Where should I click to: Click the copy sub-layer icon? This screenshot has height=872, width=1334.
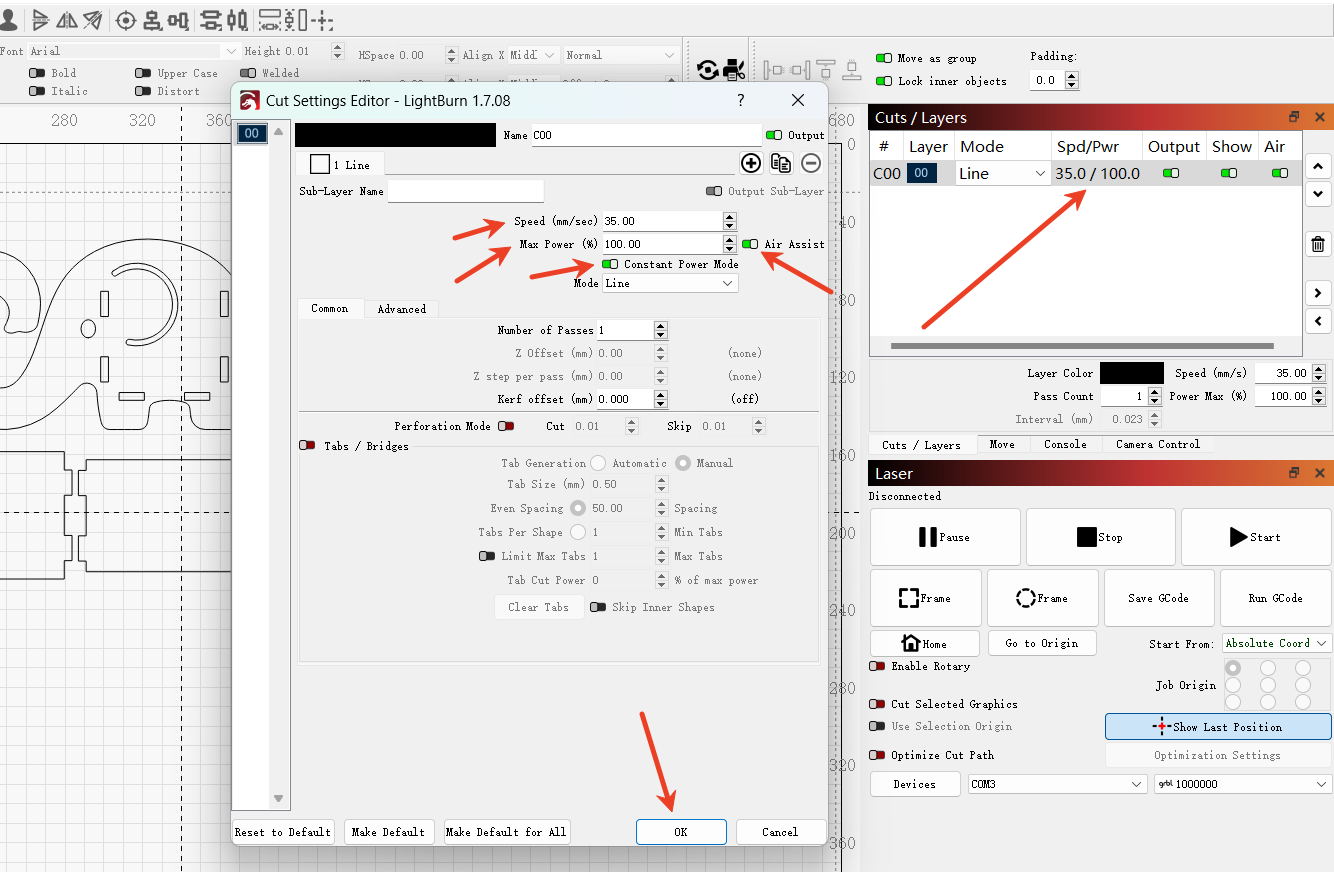pyautogui.click(x=781, y=163)
